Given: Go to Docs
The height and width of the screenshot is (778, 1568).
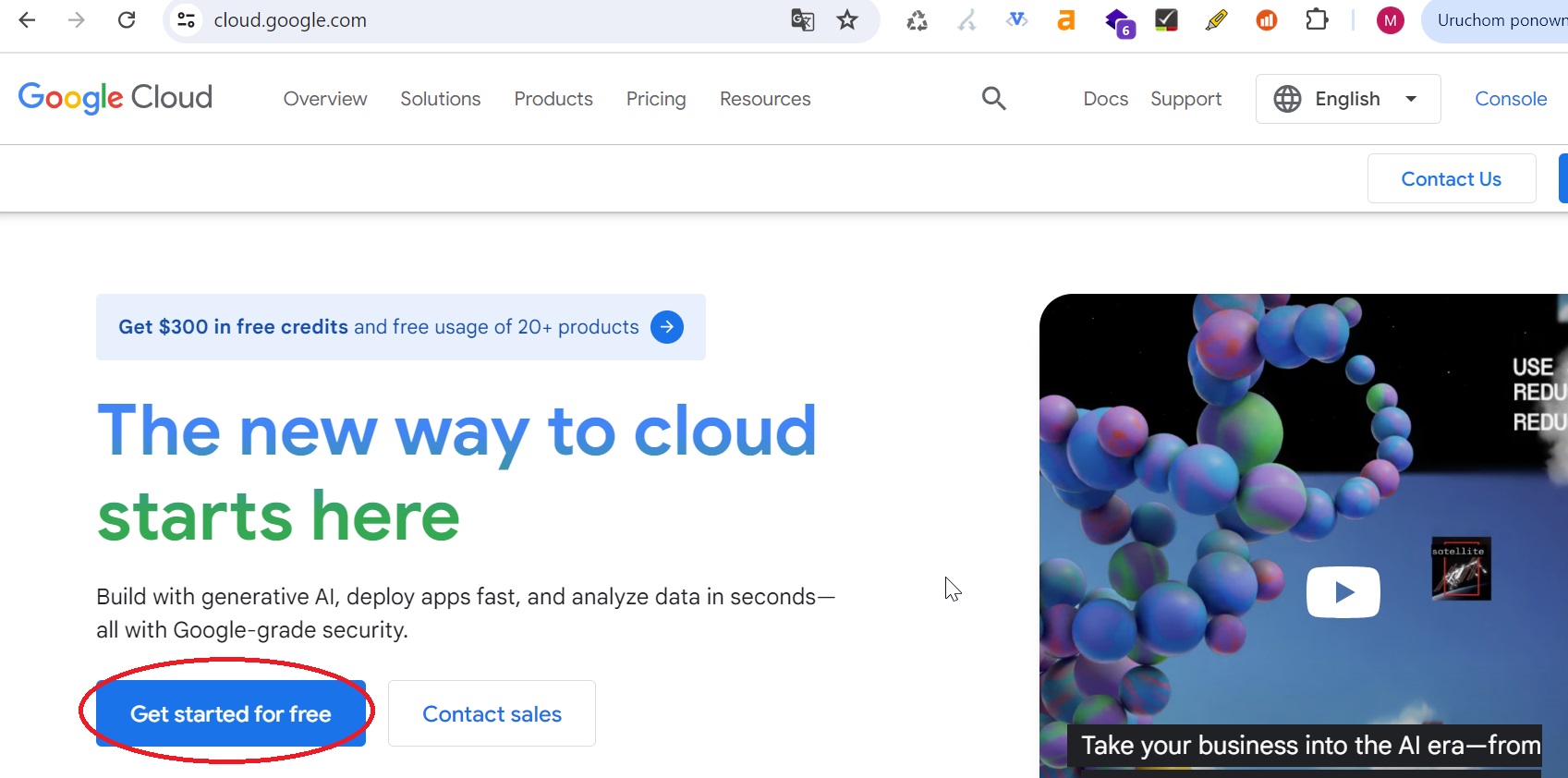Looking at the screenshot, I should [1106, 99].
